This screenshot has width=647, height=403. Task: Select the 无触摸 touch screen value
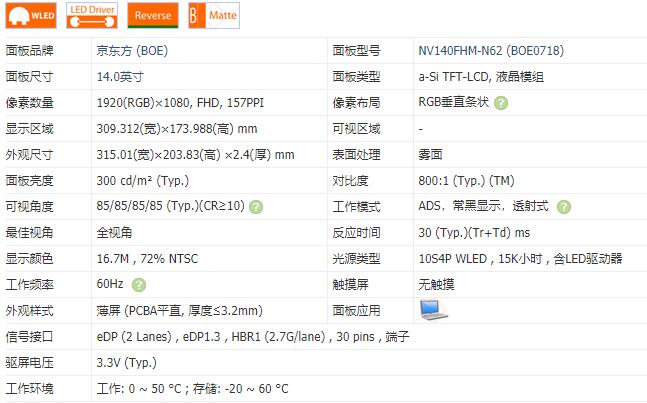pos(436,285)
